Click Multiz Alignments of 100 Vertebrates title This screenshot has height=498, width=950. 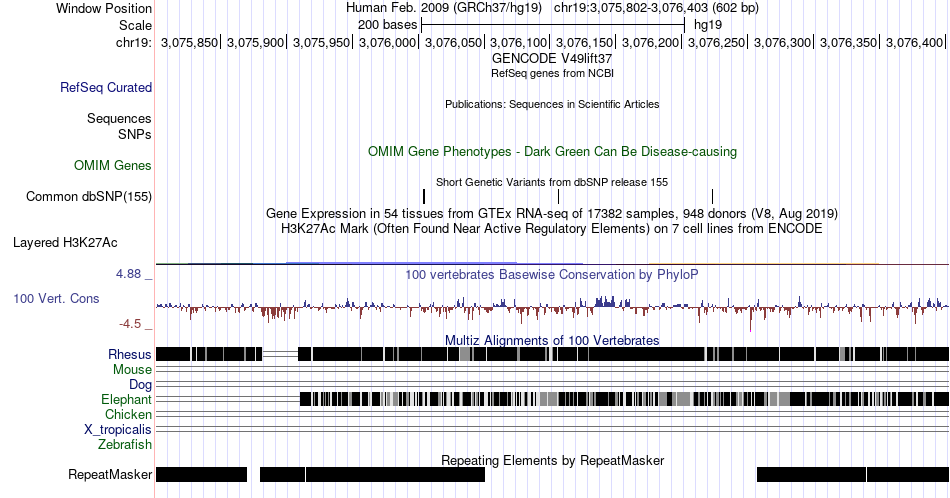click(552, 340)
